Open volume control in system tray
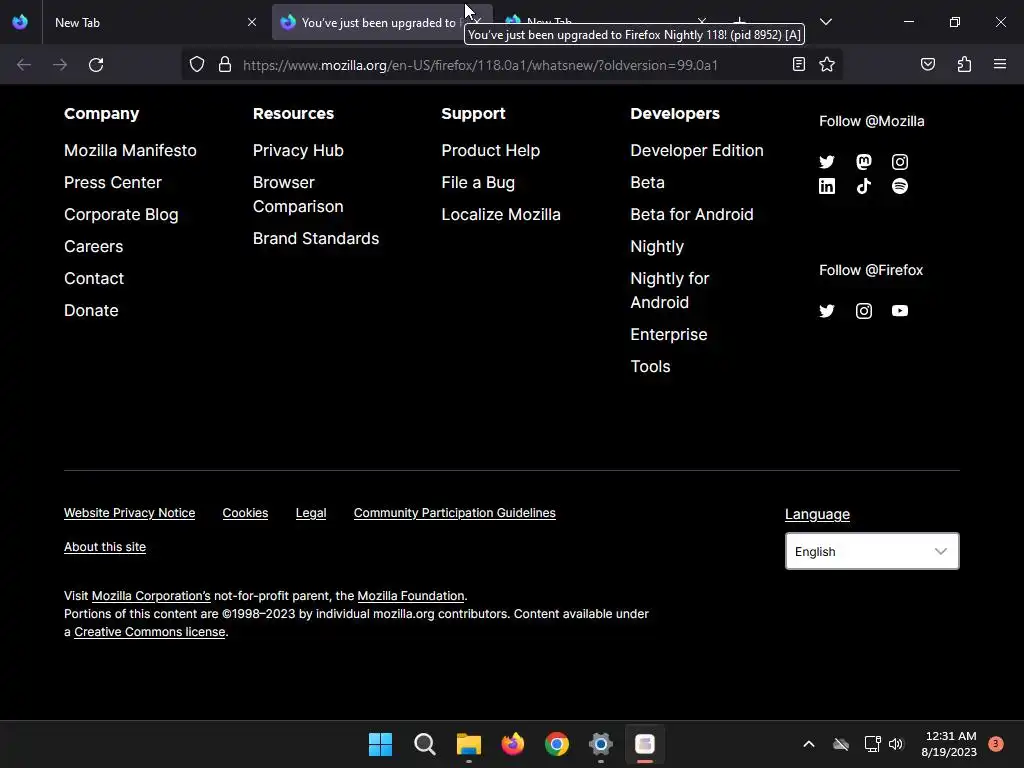 (895, 744)
